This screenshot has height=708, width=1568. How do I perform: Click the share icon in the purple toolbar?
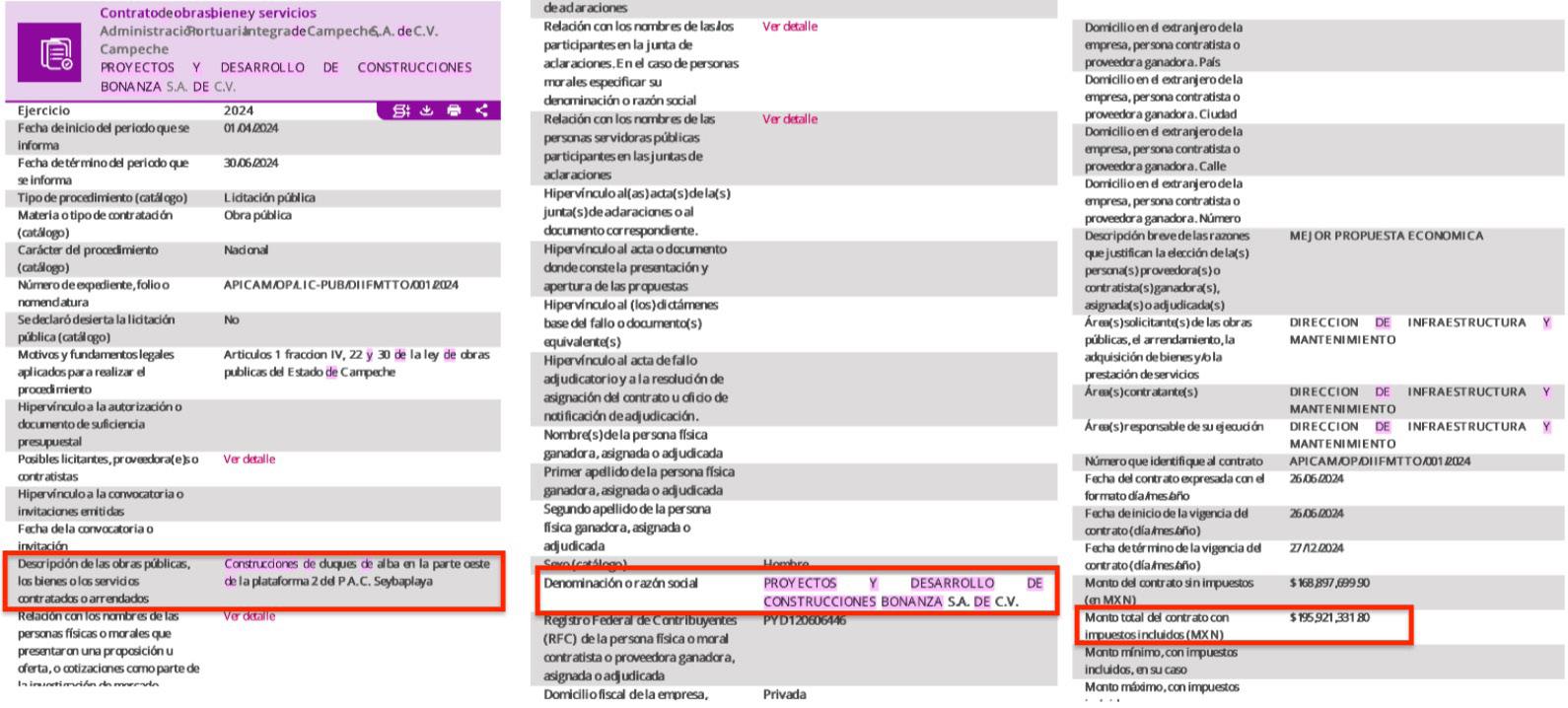coord(481,110)
